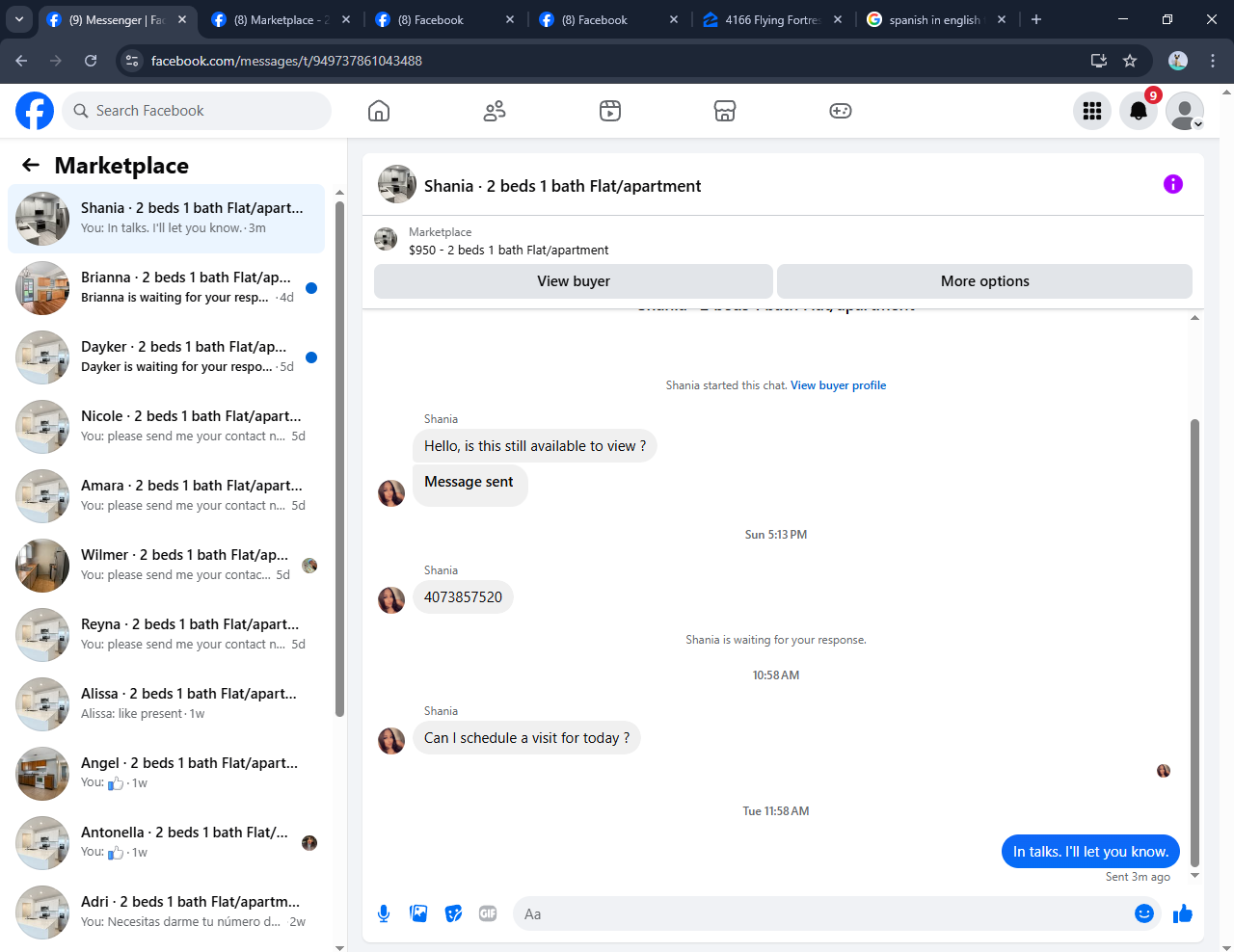Open the Video (Watch) icon
1234x952 pixels.
(610, 111)
